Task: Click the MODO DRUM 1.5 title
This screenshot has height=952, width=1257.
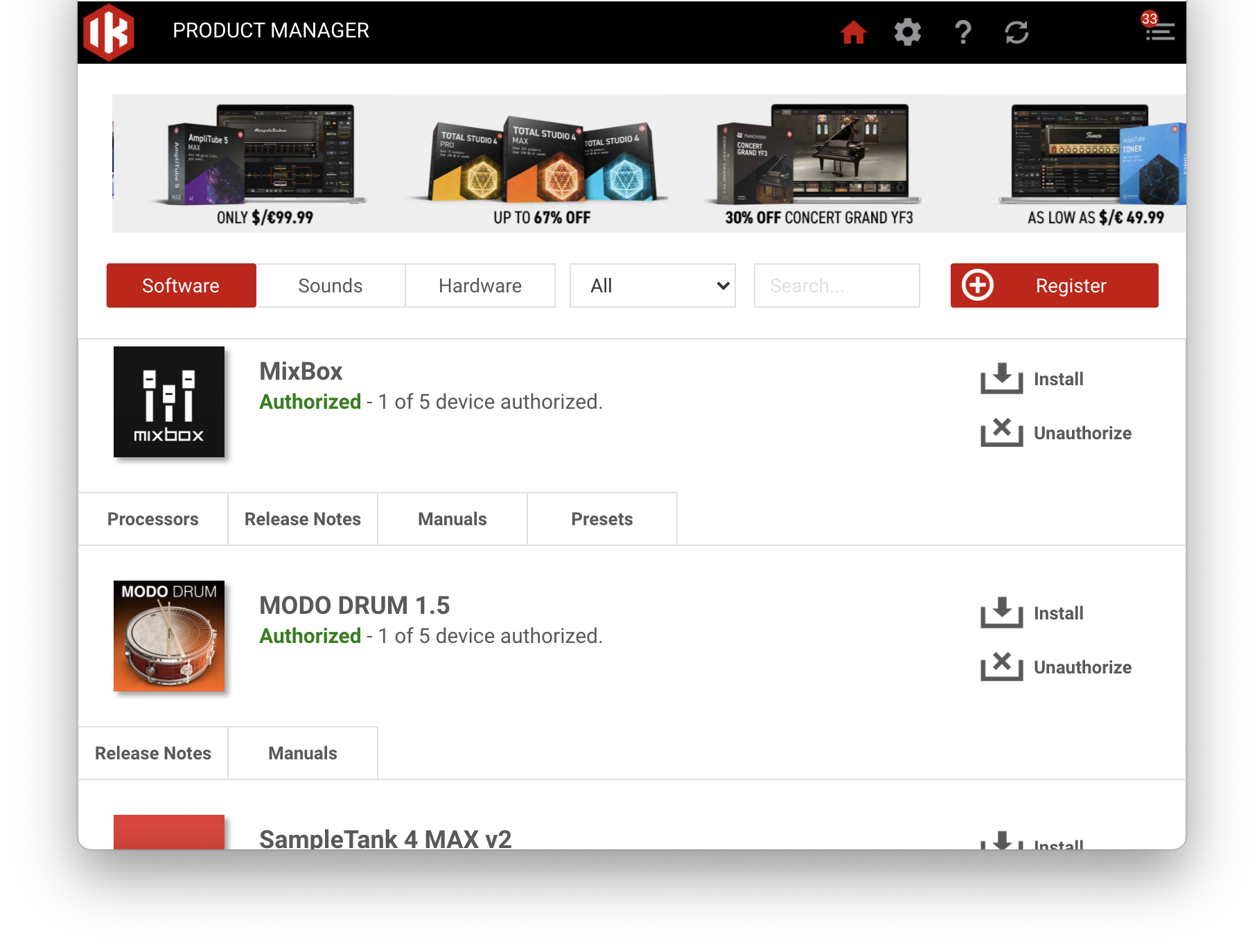Action: [x=355, y=606]
